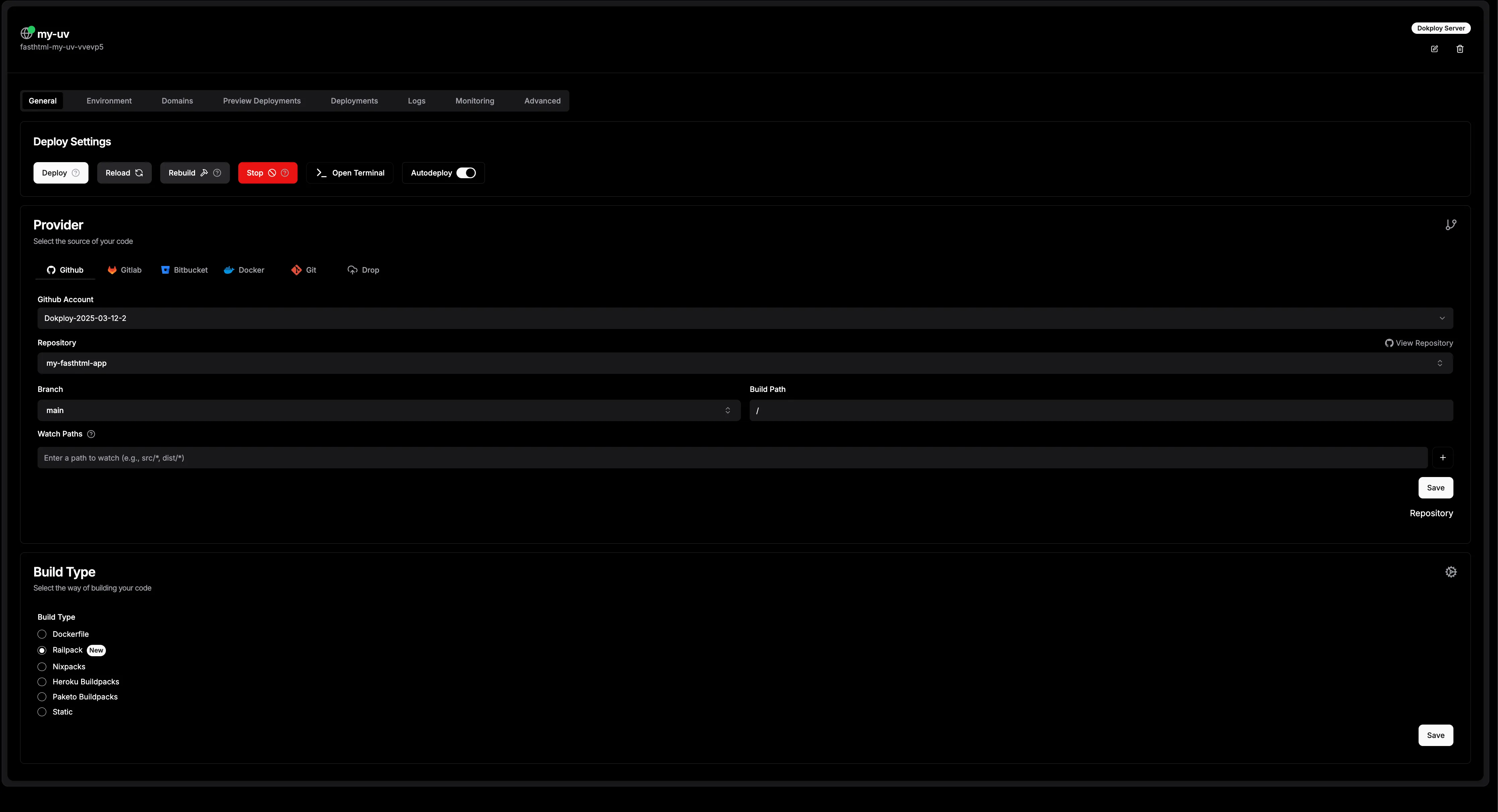
Task: Click the Watch Paths help icon
Action: tap(91, 434)
